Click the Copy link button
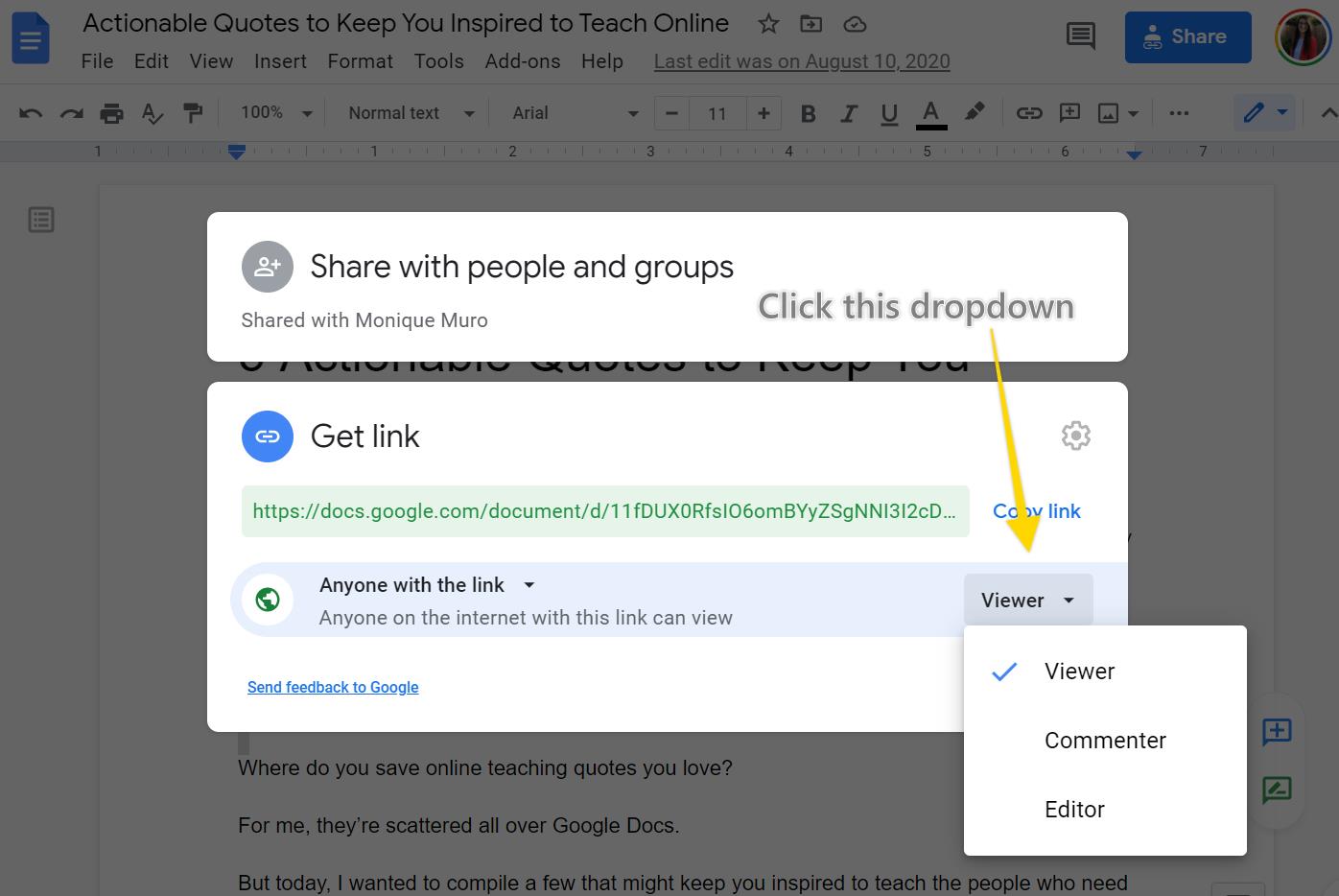Image resolution: width=1339 pixels, height=896 pixels. (1037, 511)
